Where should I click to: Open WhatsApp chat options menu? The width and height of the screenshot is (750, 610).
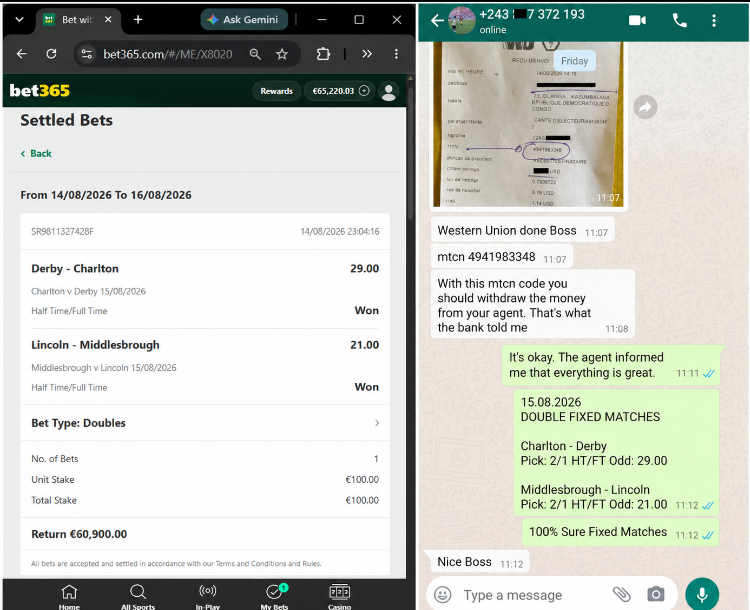click(x=714, y=20)
